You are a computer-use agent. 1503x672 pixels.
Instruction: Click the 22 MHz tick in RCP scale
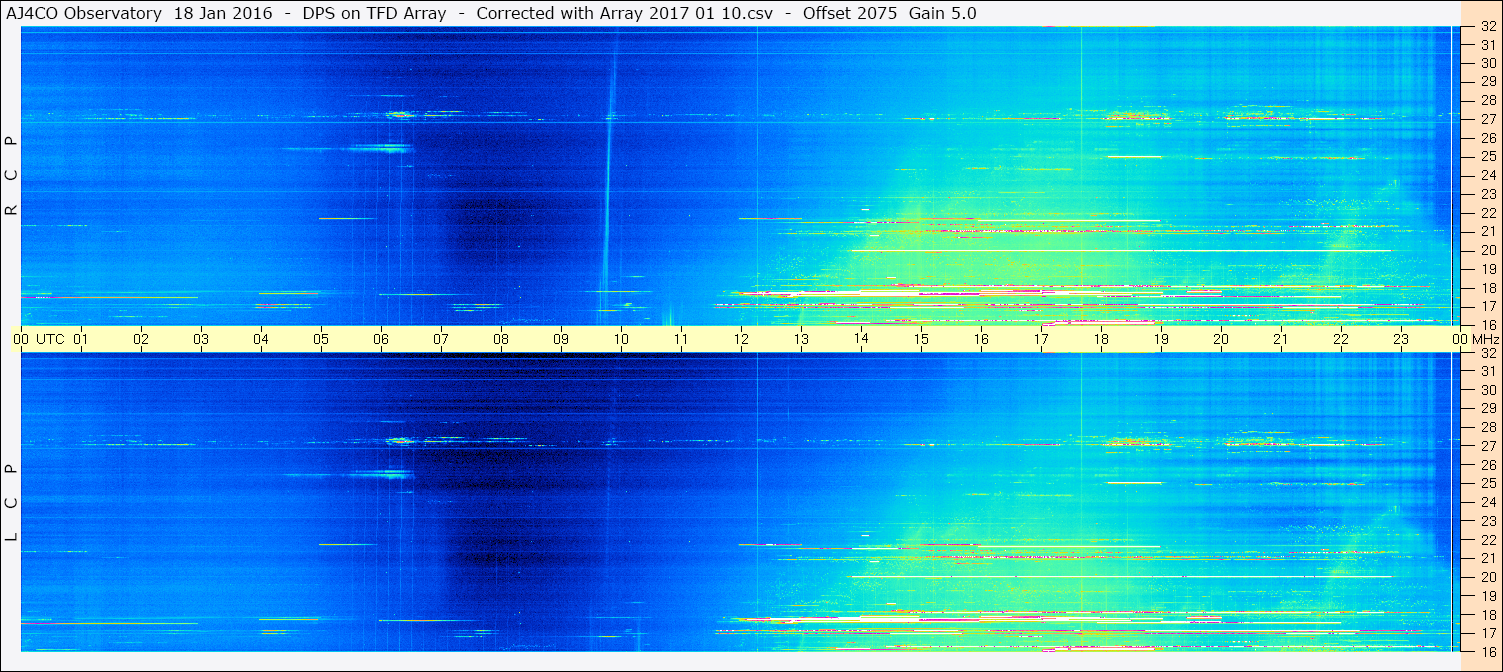[1487, 212]
